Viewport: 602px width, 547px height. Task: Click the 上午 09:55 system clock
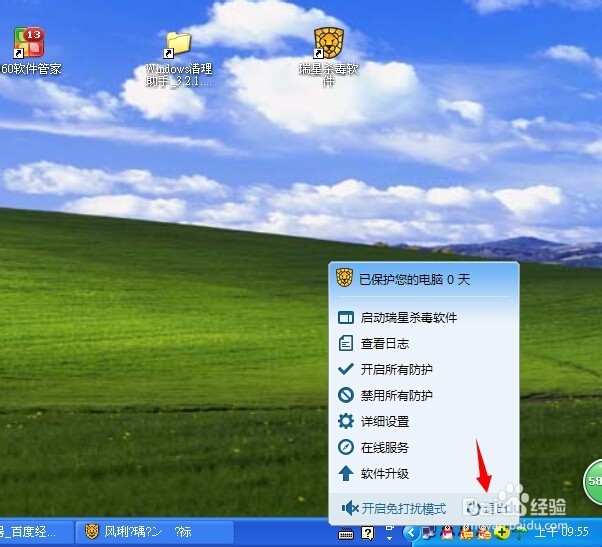coord(562,532)
